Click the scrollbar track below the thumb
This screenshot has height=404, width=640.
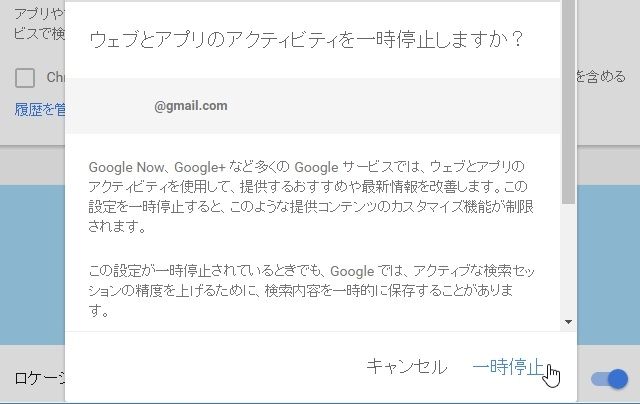click(568, 259)
